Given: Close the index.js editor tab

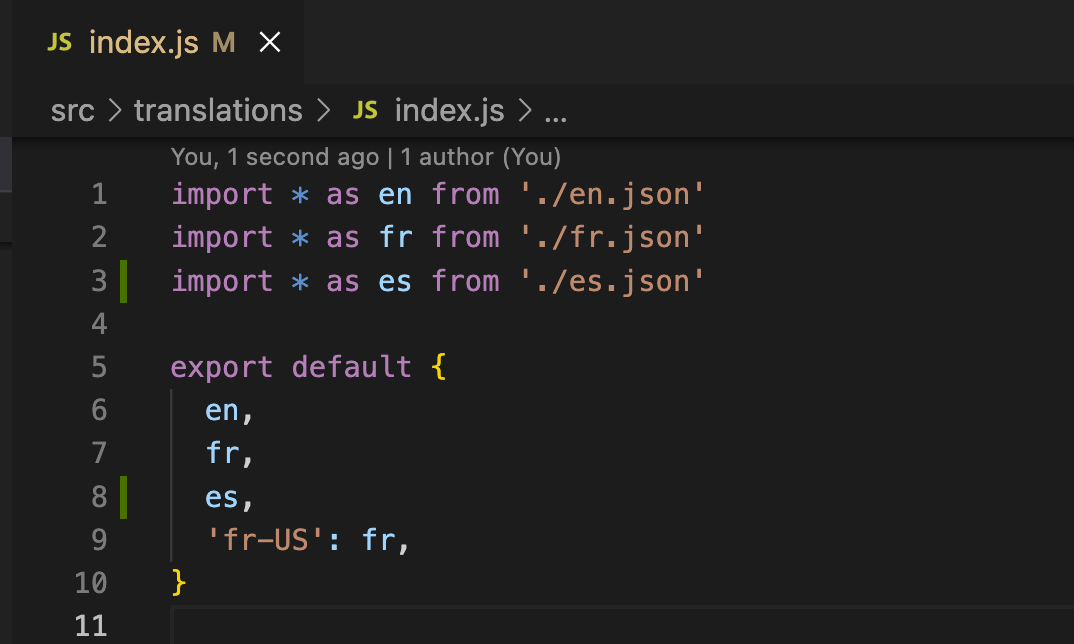Looking at the screenshot, I should pos(270,43).
